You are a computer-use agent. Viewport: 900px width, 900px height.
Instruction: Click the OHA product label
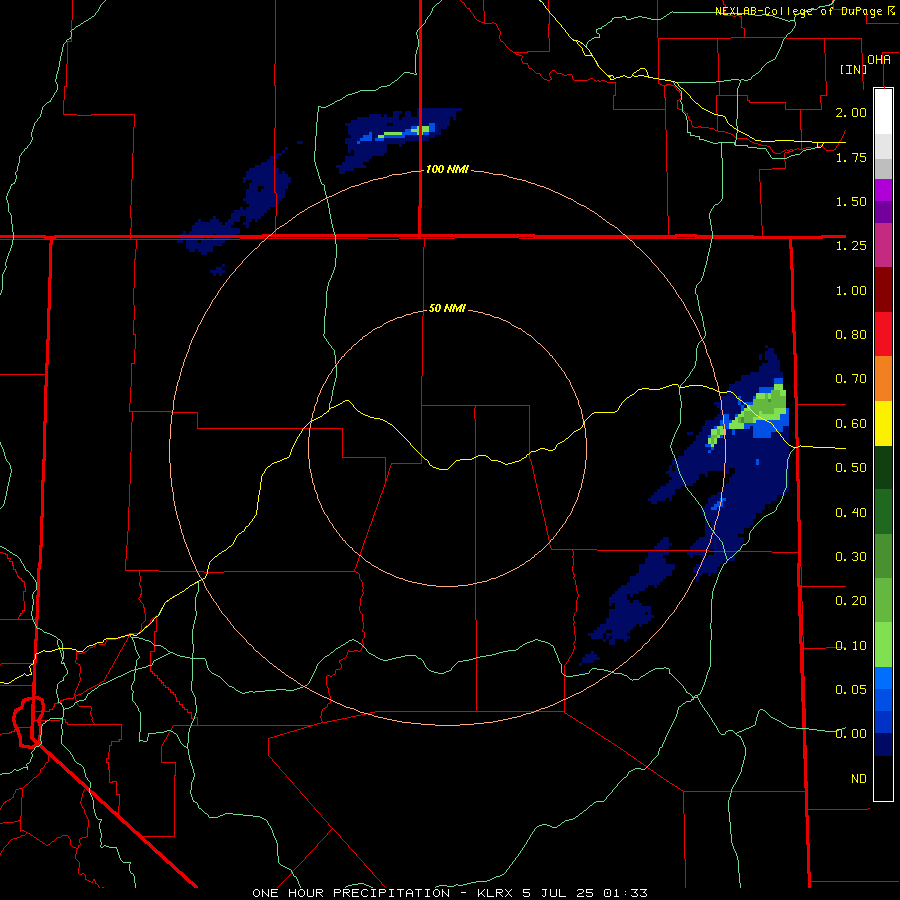879,60
